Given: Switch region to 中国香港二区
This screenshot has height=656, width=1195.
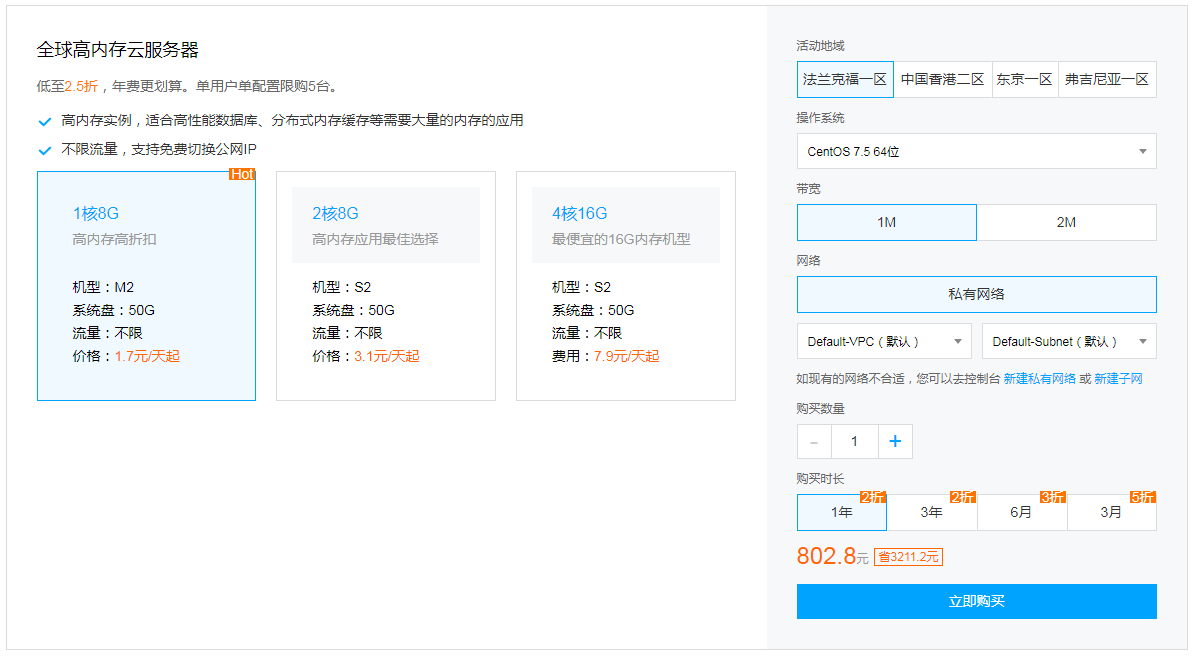Looking at the screenshot, I should [x=942, y=79].
